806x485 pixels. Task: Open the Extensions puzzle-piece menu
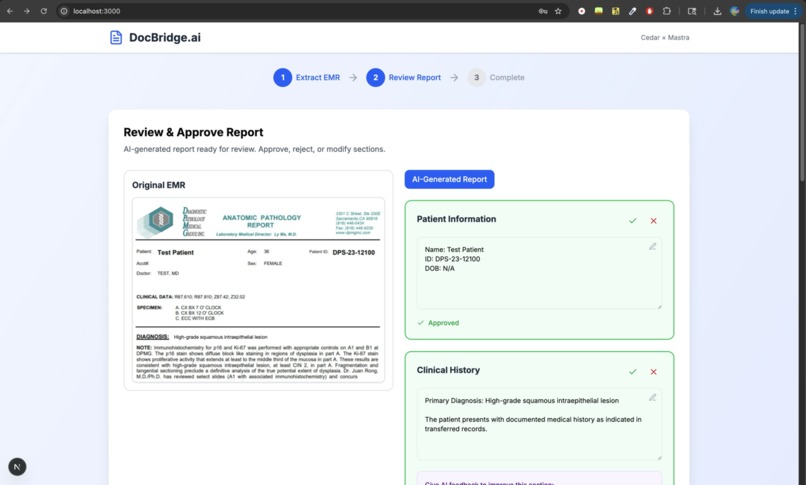coord(667,11)
